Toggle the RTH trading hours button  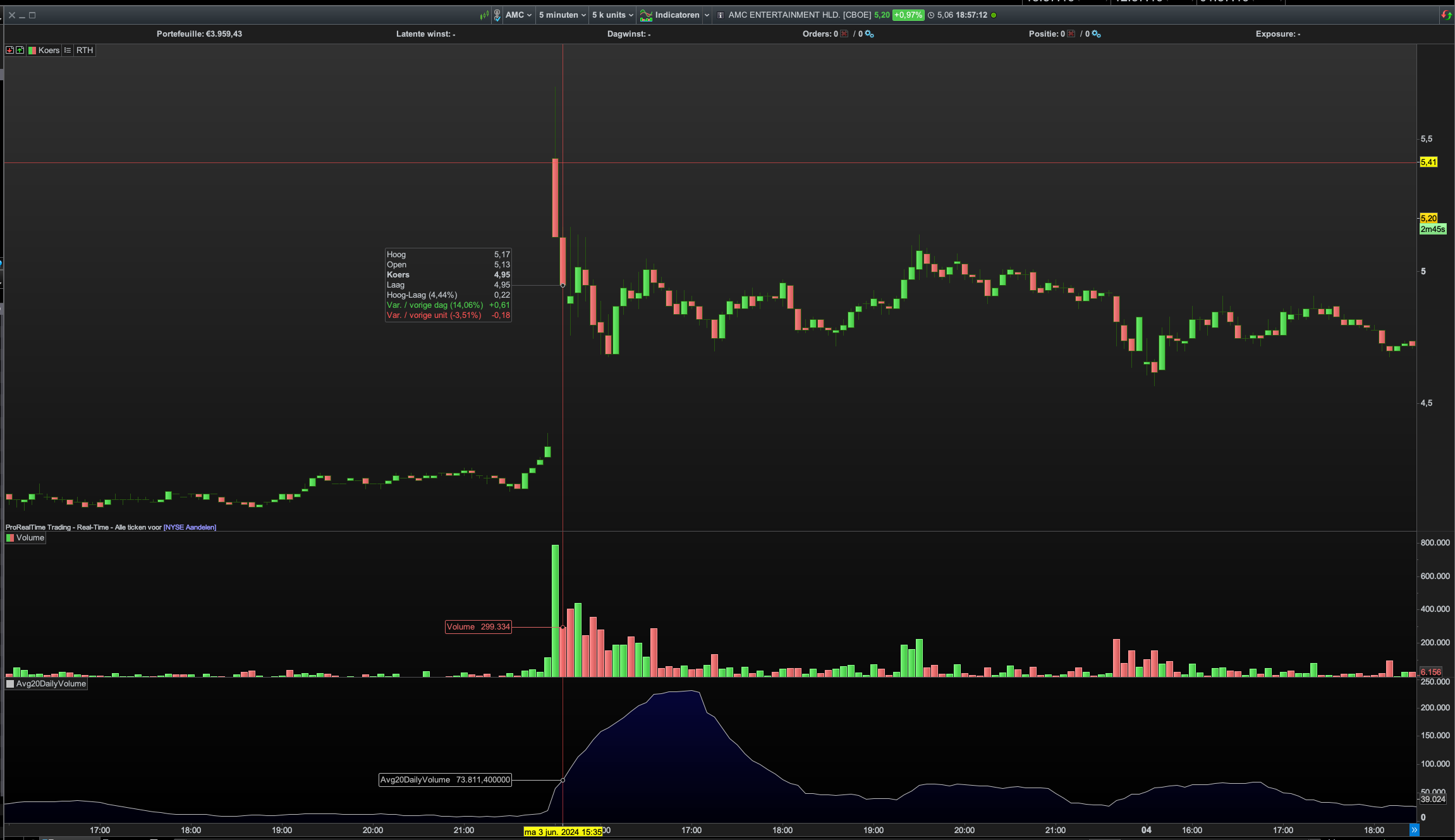[85, 51]
